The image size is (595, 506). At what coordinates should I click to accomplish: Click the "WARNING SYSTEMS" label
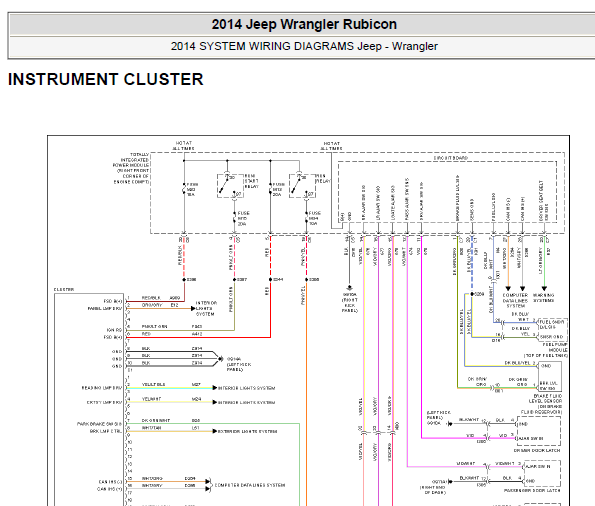[x=543, y=298]
